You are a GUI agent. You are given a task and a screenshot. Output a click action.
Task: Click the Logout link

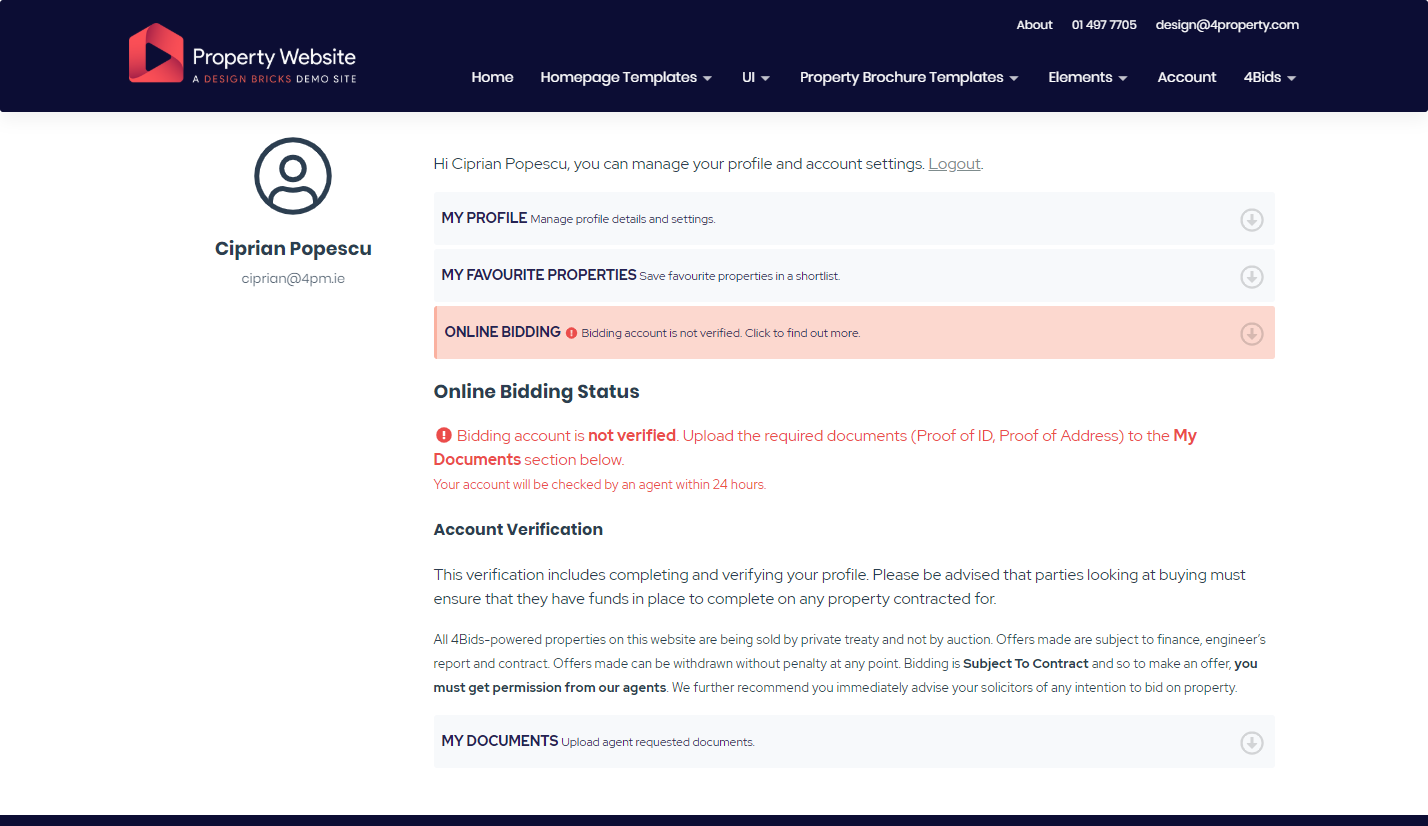pos(954,164)
